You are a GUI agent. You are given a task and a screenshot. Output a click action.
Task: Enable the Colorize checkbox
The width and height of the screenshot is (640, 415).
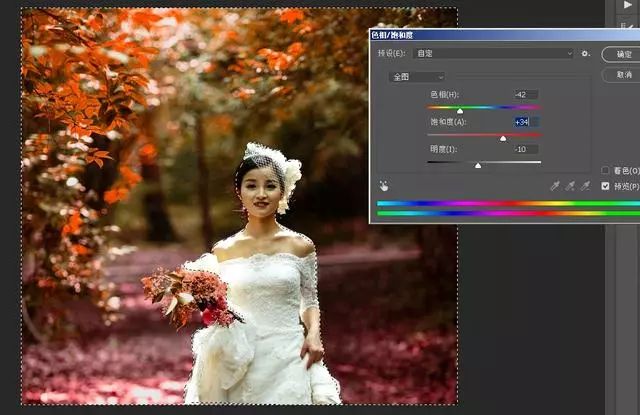coord(605,170)
